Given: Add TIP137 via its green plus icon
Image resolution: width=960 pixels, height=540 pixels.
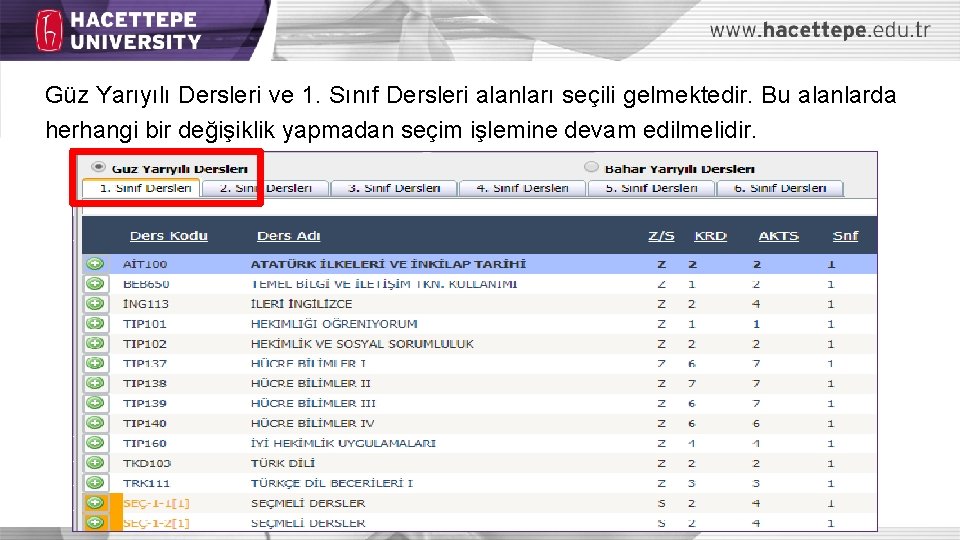Looking at the screenshot, I should coord(95,363).
